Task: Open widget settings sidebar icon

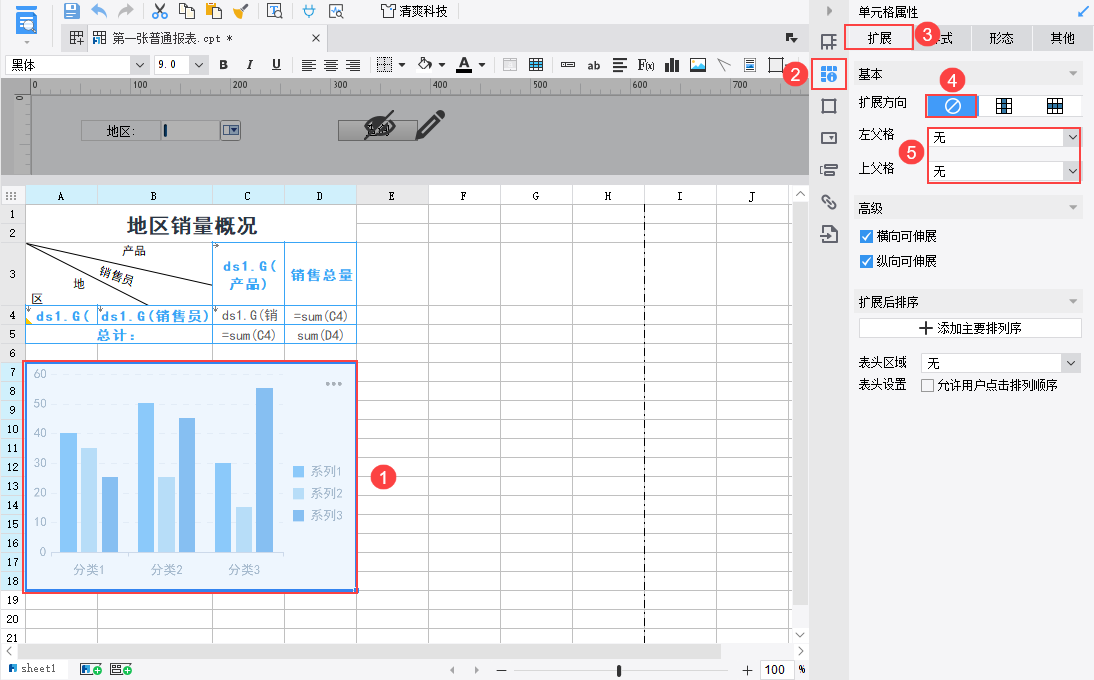Action: coord(829,137)
